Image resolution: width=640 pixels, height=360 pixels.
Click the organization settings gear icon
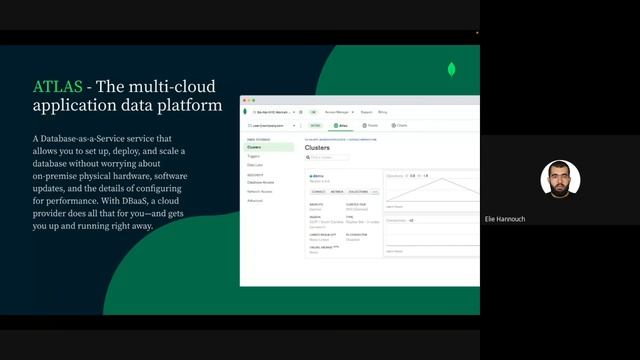(x=301, y=112)
